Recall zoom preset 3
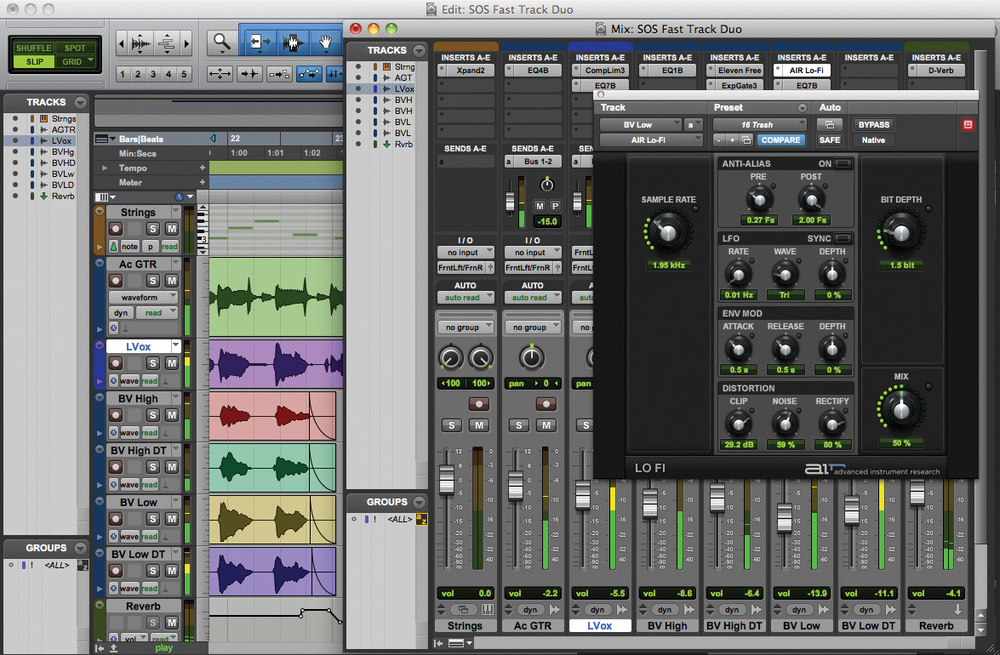Image resolution: width=1000 pixels, height=655 pixels. (153, 74)
